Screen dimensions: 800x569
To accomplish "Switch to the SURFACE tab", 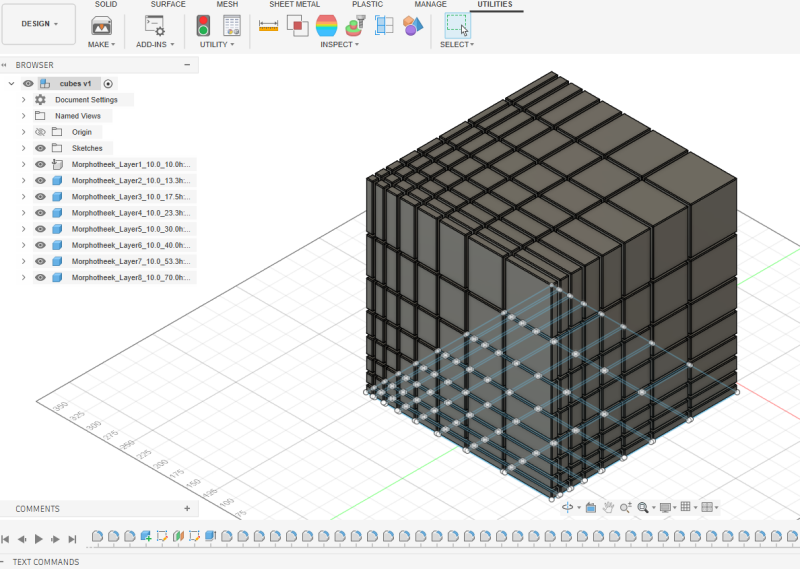I will click(x=168, y=4).
